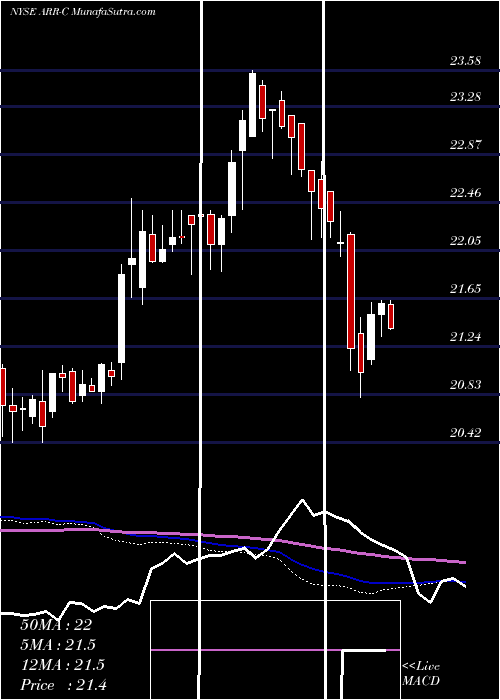Image resolution: width=500 pixels, height=700 pixels.
Task: Click the <<Live MACD label
Action: coord(421,673)
